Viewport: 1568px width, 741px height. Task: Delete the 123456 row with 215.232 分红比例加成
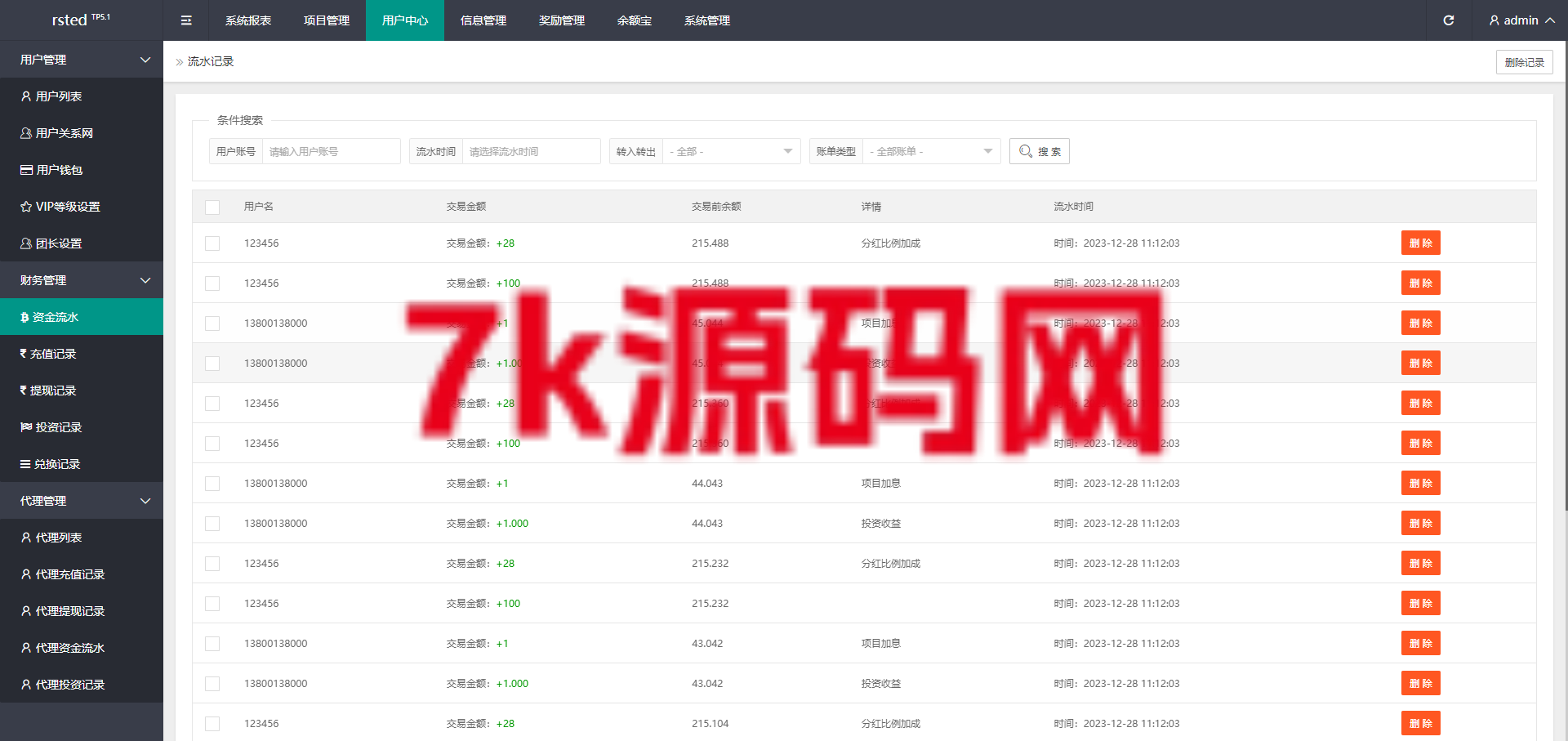(x=1421, y=564)
